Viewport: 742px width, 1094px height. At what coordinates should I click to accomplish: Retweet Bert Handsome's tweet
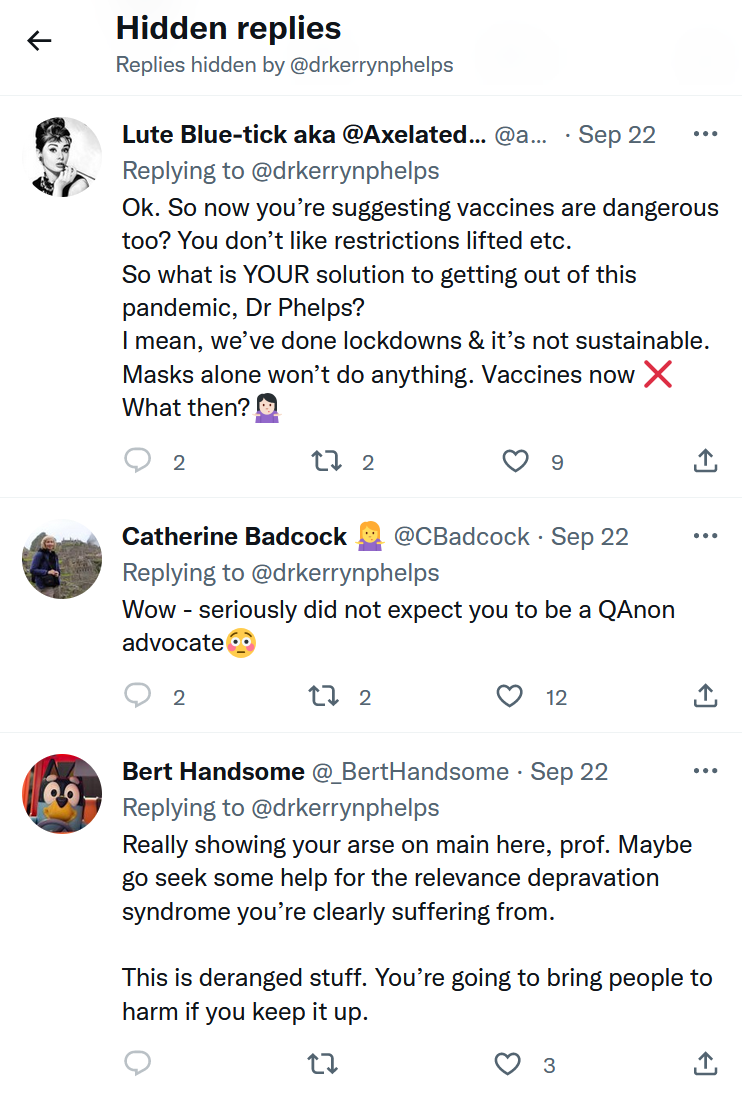coord(323,1064)
